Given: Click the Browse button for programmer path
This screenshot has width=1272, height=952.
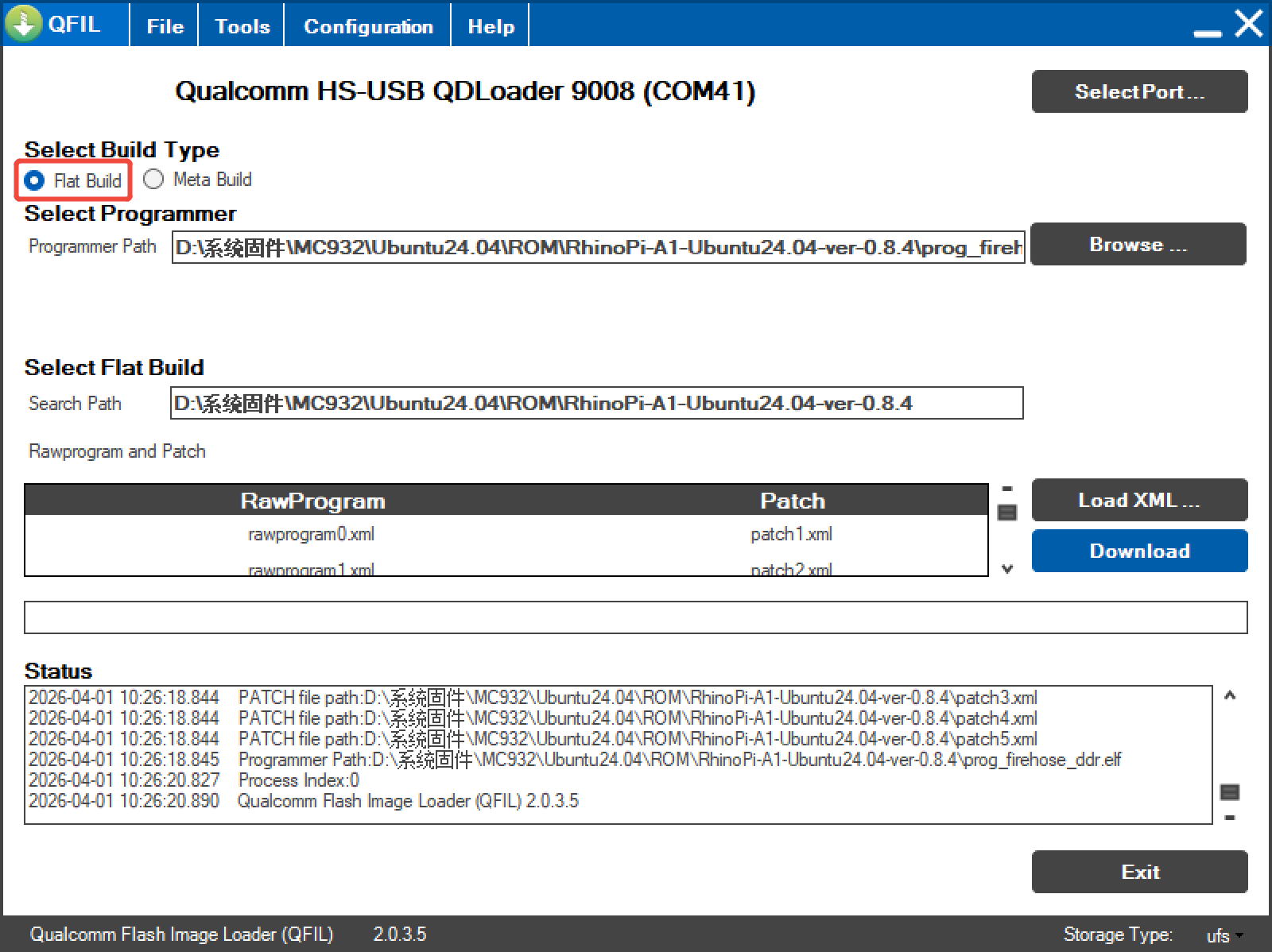Looking at the screenshot, I should pos(1138,245).
